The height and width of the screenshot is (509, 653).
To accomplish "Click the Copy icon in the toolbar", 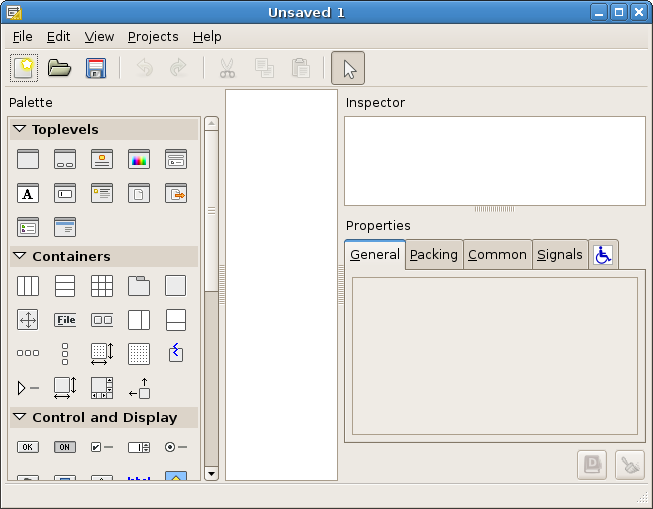I will (x=264, y=68).
